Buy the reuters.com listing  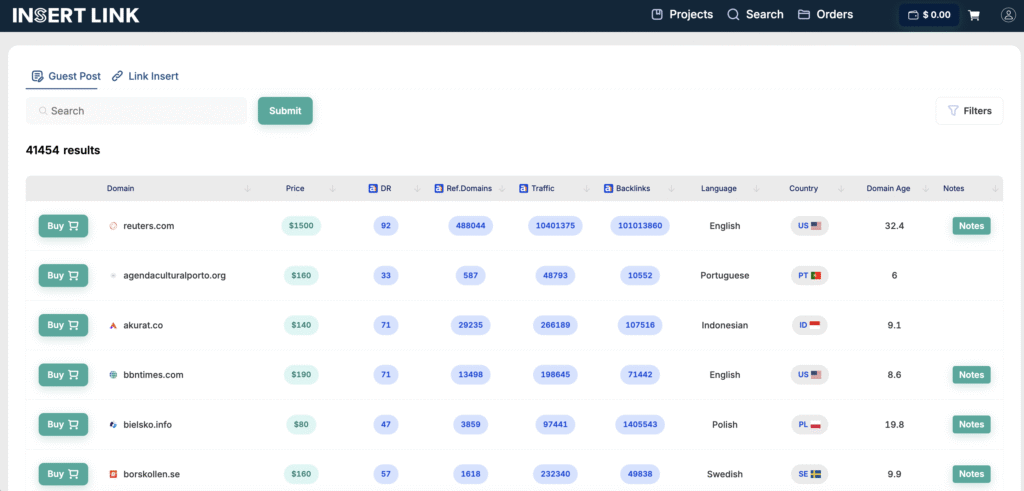(x=63, y=226)
